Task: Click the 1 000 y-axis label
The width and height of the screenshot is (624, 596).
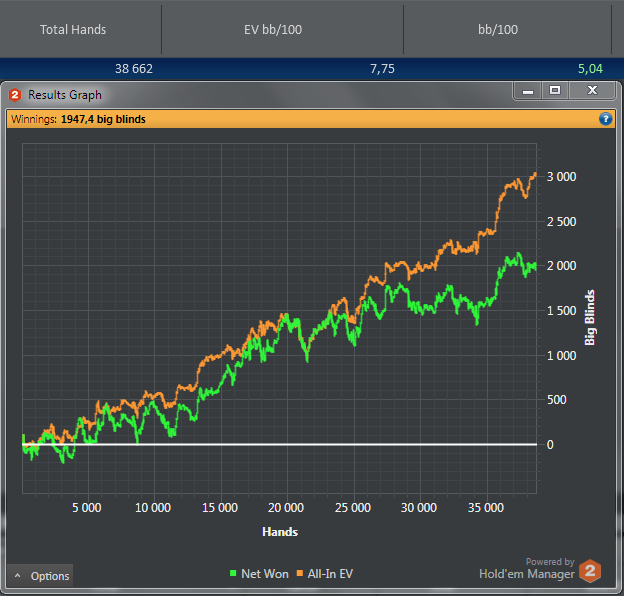Action: click(x=561, y=356)
